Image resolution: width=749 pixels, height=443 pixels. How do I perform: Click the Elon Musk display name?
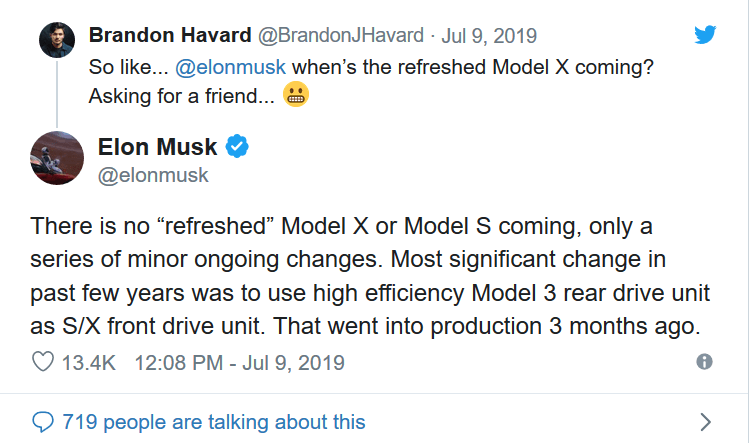click(158, 147)
